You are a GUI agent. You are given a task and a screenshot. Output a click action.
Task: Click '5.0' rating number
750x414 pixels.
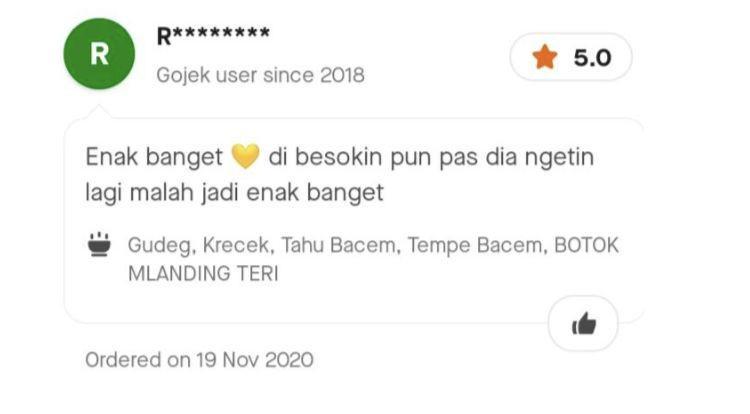[x=593, y=57]
